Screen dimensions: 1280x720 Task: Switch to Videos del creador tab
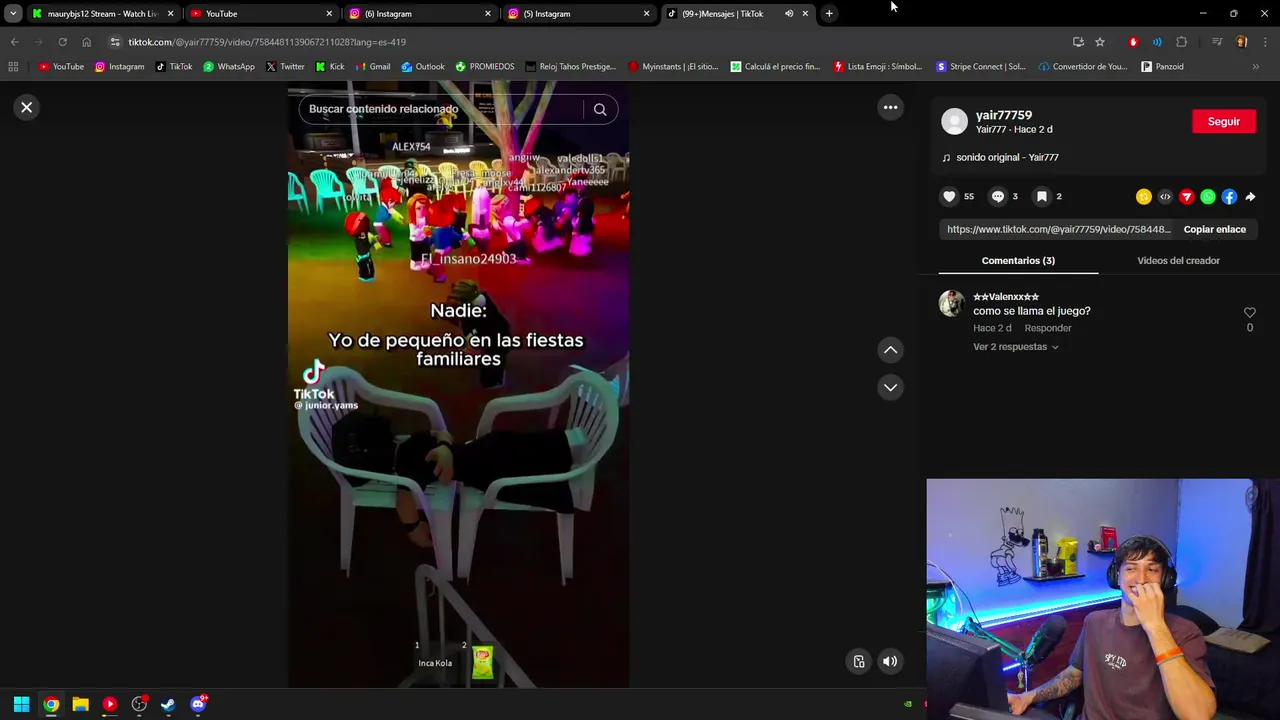[x=1178, y=260]
